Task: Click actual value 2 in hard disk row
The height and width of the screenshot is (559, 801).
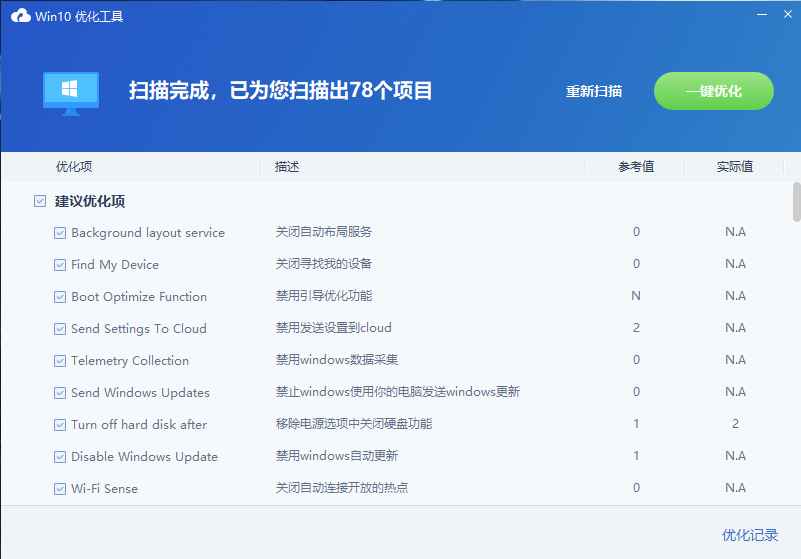Action: point(735,424)
